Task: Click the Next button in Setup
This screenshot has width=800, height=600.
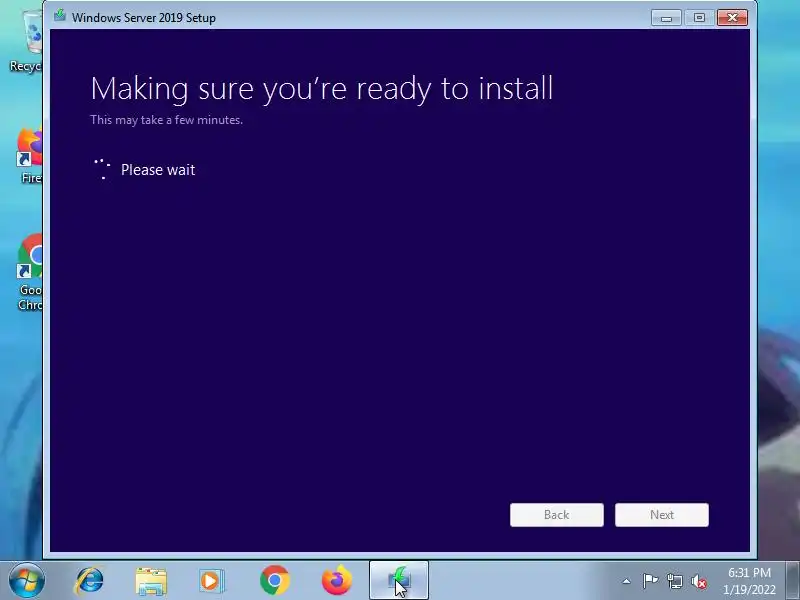Action: pos(662,515)
